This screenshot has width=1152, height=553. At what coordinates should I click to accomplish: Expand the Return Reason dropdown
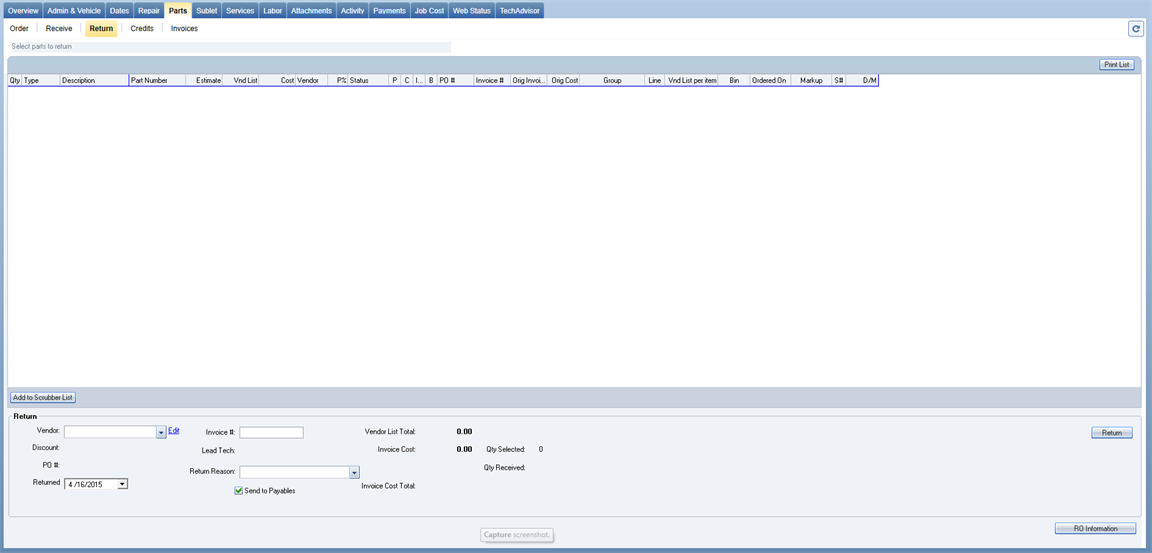tap(354, 472)
